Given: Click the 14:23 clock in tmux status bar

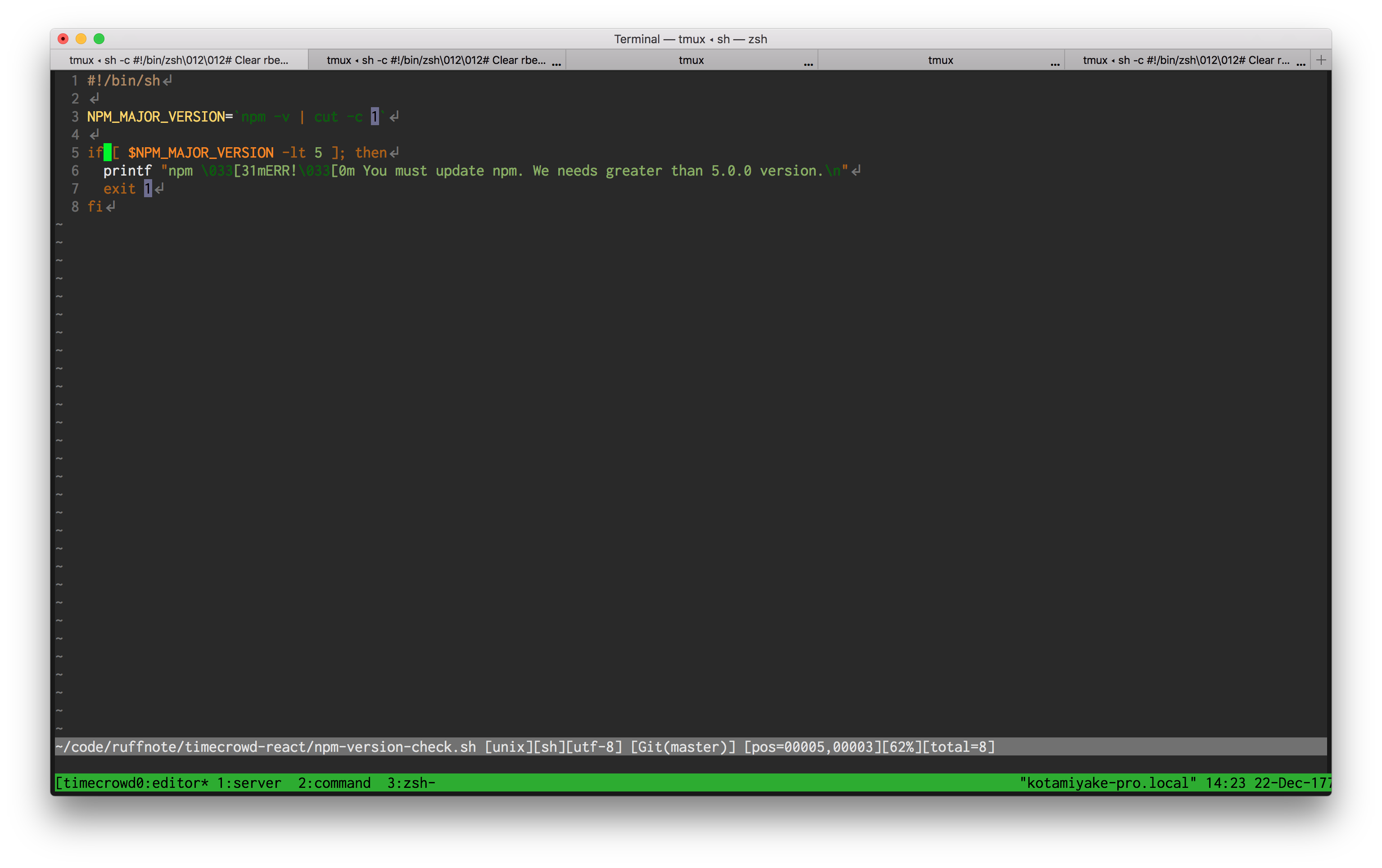Looking at the screenshot, I should (x=1225, y=783).
